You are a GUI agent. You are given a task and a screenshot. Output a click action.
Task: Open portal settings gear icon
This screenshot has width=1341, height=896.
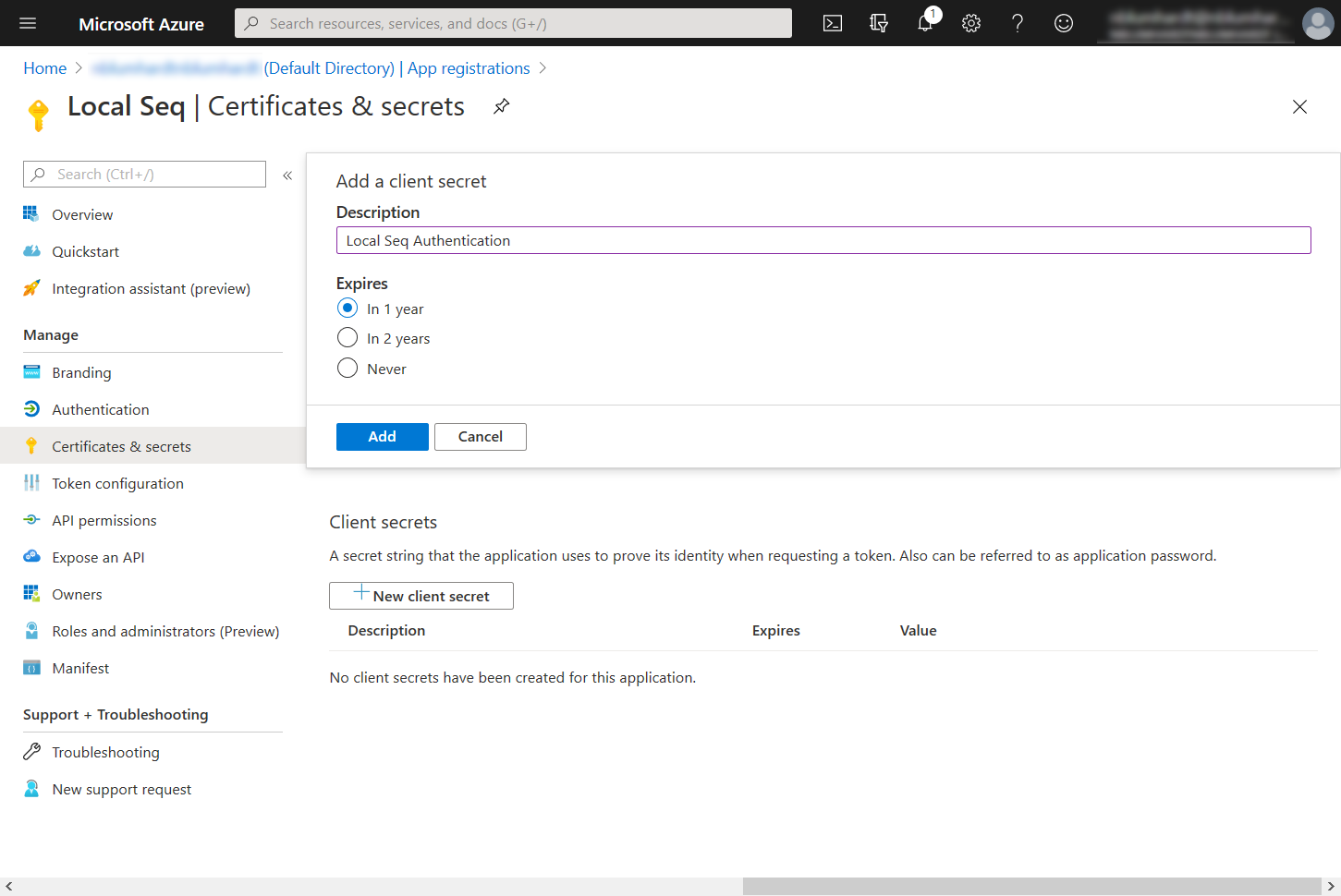point(971,23)
